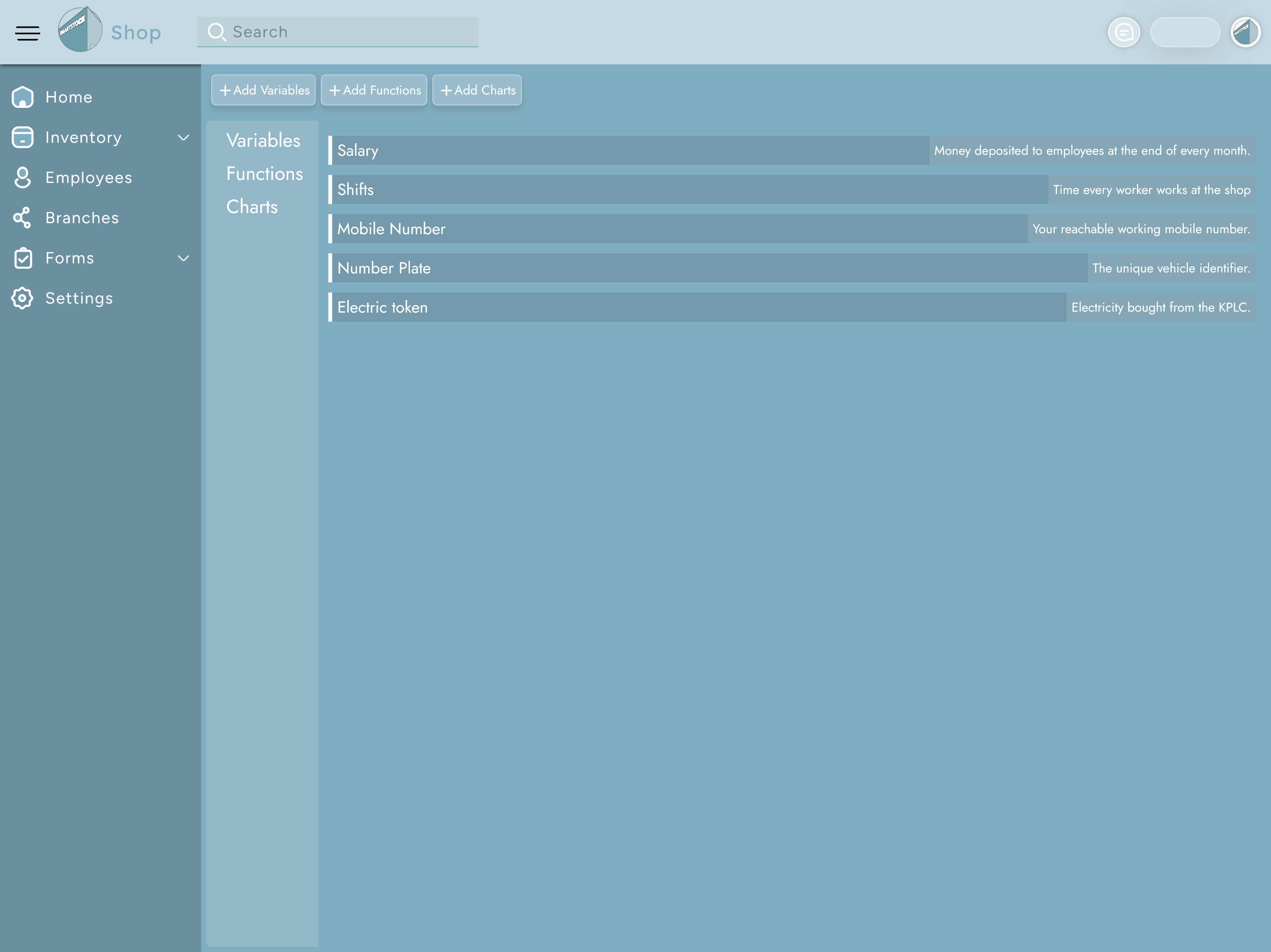1271x952 pixels.
Task: Click the Employees person icon
Action: tap(22, 178)
